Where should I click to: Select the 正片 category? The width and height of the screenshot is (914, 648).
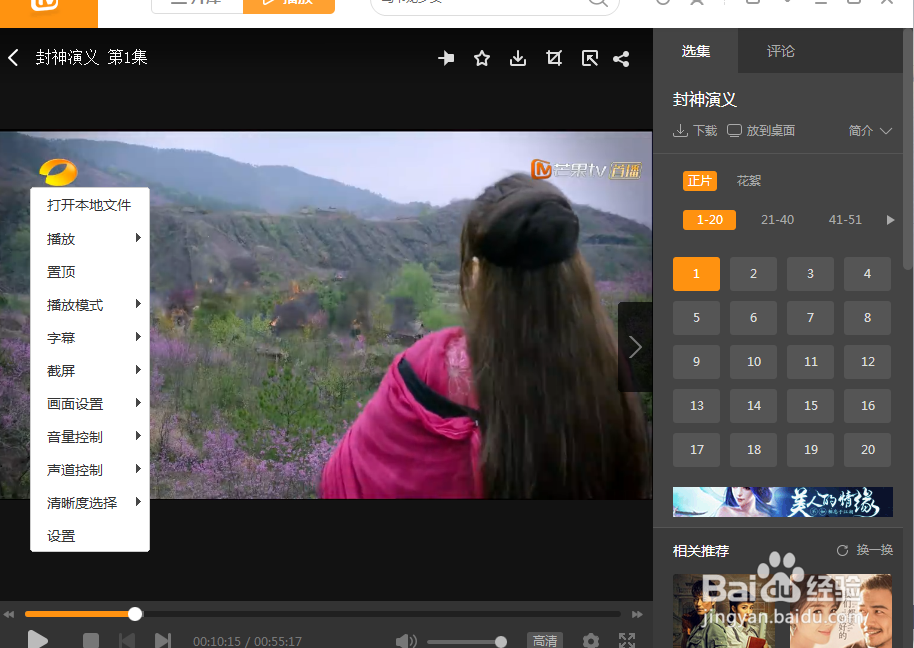[699, 181]
